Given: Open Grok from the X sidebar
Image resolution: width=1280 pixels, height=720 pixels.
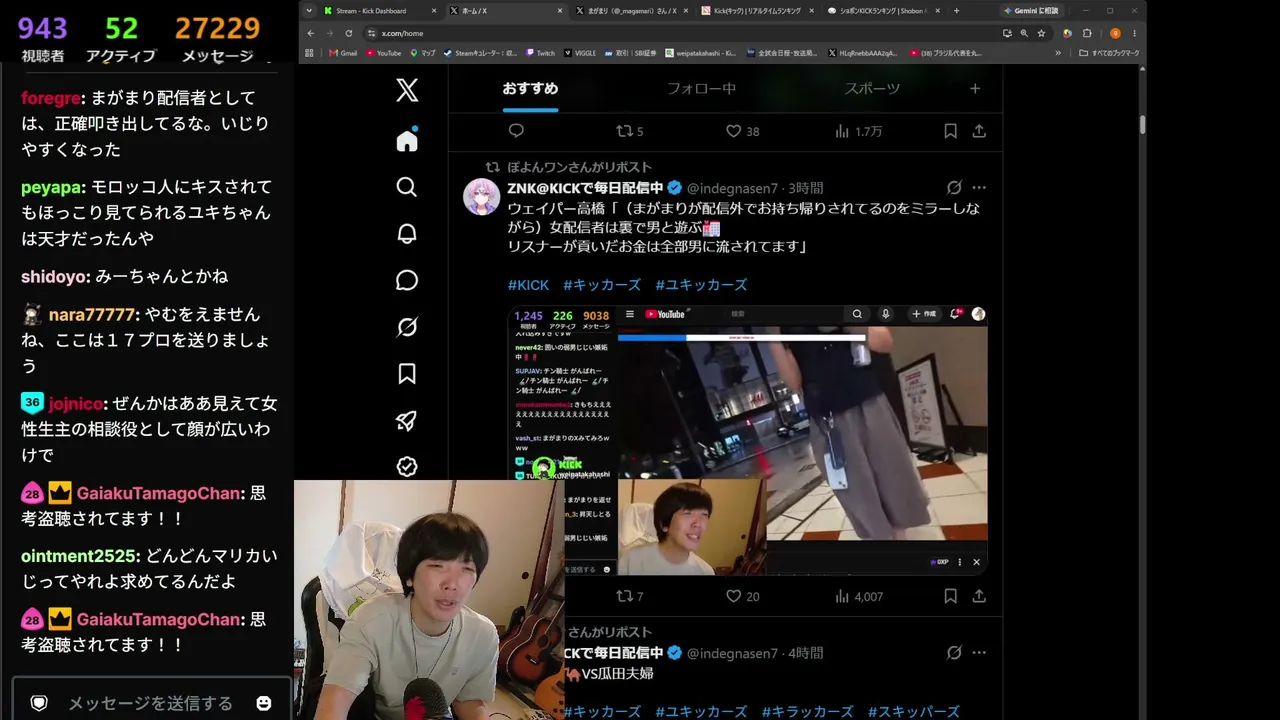Looking at the screenshot, I should pyautogui.click(x=407, y=327).
